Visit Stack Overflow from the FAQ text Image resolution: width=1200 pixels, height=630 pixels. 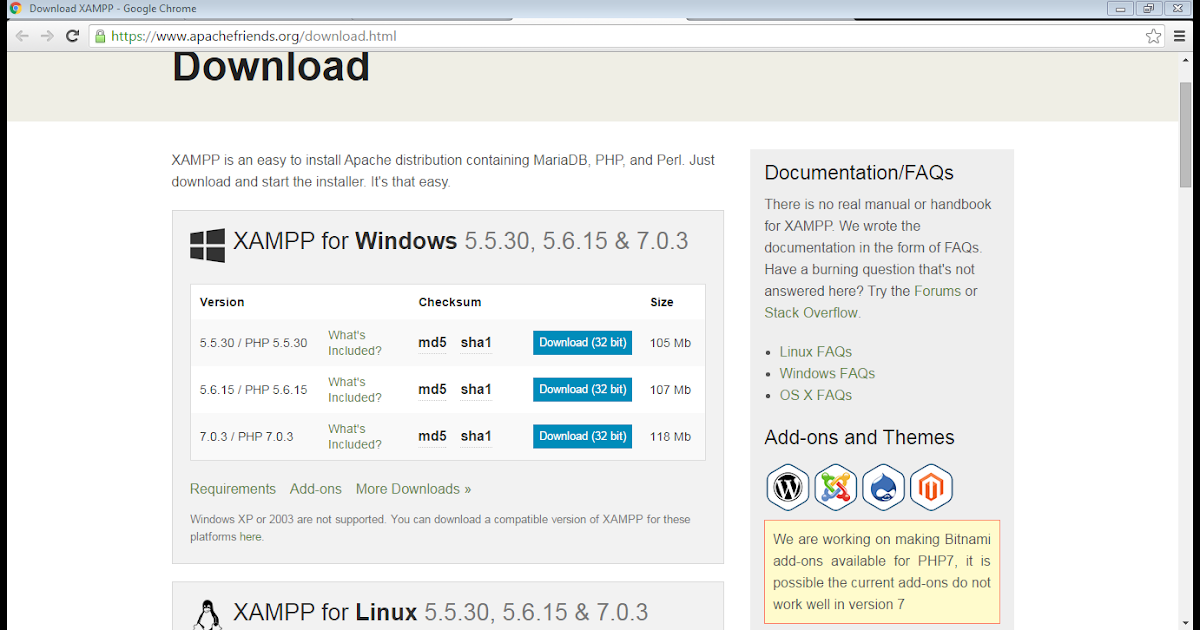[x=811, y=312]
